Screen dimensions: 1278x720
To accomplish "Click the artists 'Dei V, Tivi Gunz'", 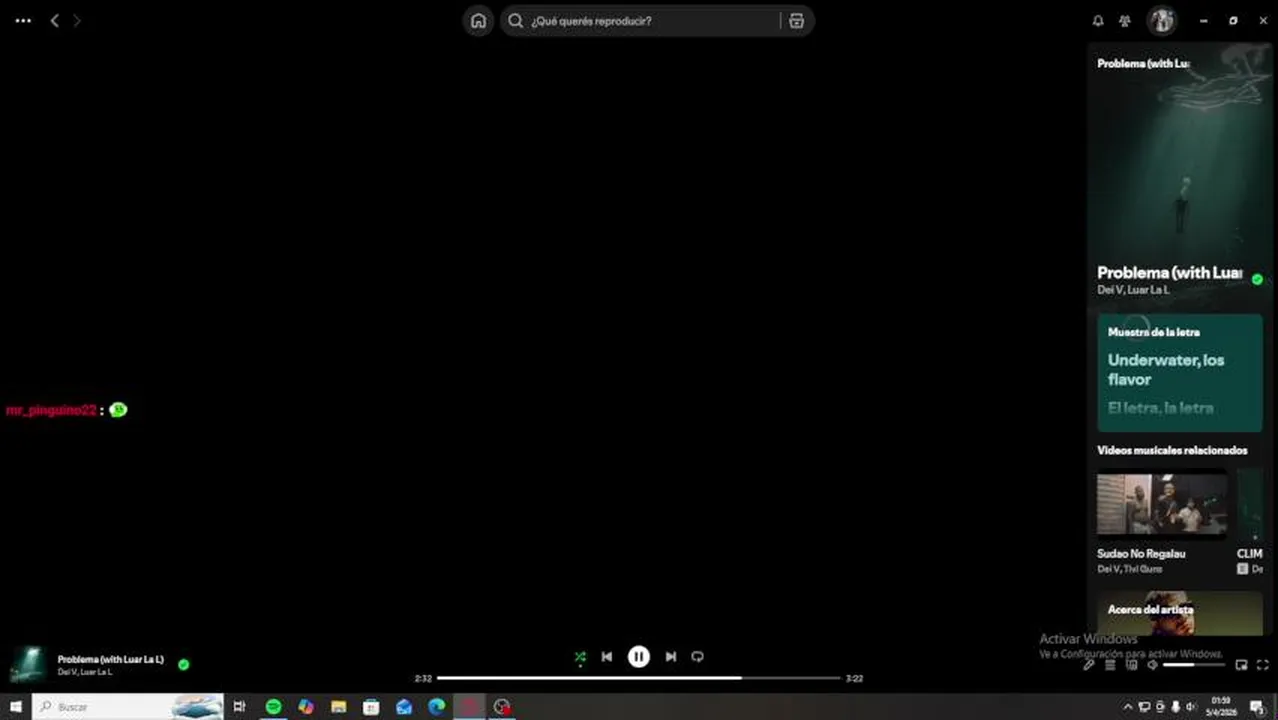I will (1130, 569).
